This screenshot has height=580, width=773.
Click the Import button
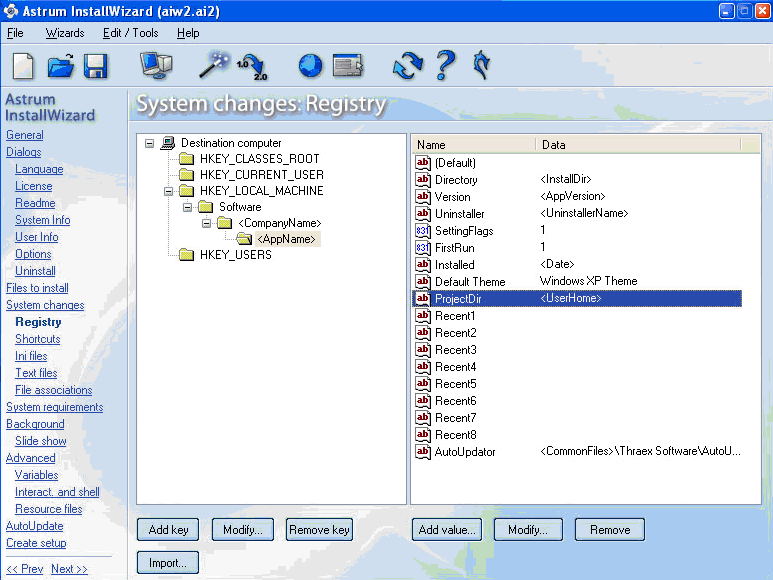coord(168,563)
